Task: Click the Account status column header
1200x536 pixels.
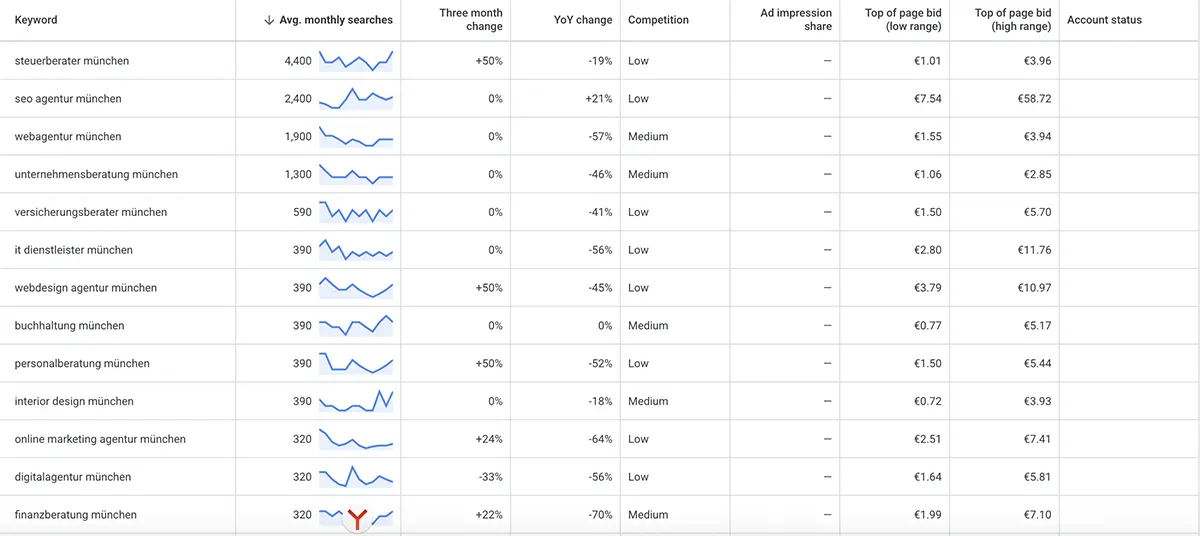Action: pos(1104,20)
